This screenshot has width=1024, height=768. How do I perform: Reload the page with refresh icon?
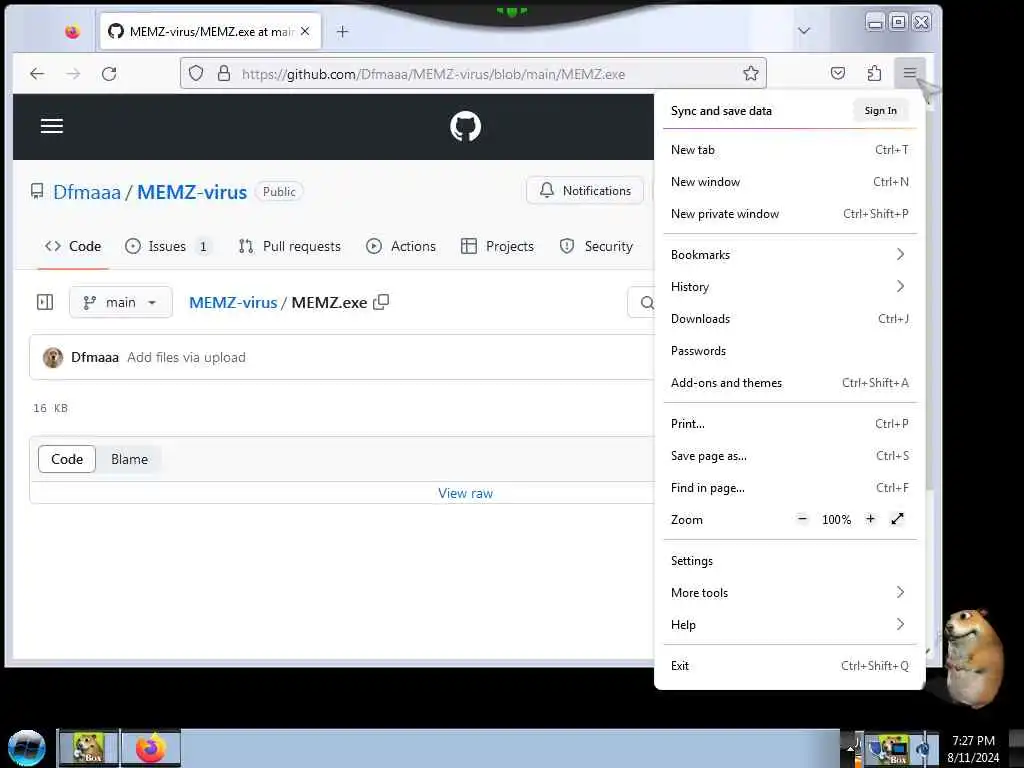point(109,74)
